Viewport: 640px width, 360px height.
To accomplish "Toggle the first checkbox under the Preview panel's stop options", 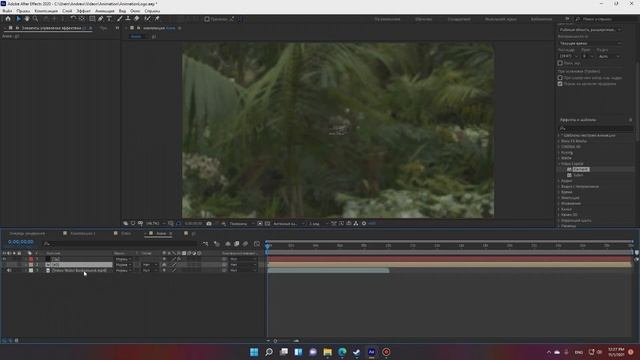I will (560, 78).
